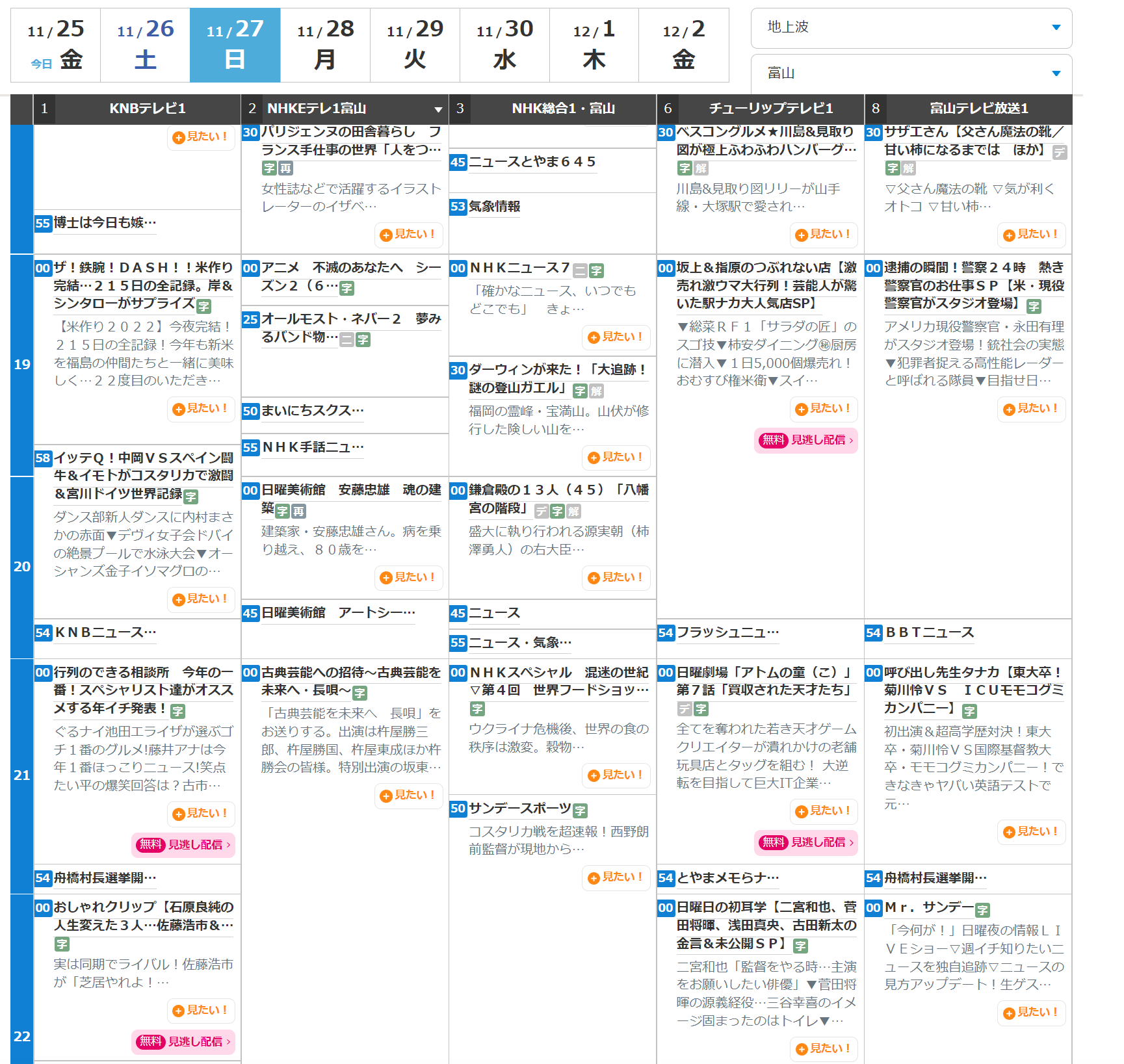
Task: Open KNBニュース… program
Action: point(105,632)
